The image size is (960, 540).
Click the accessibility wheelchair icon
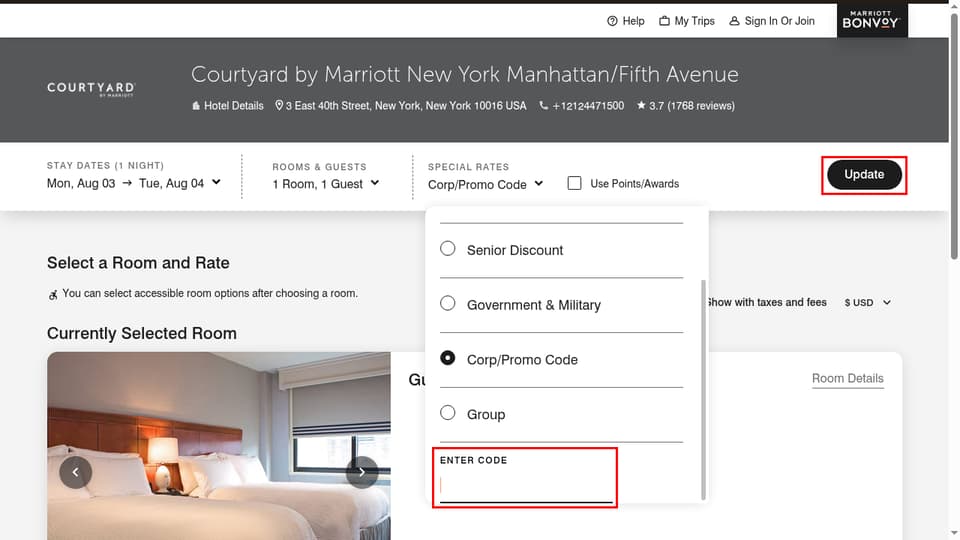(53, 295)
